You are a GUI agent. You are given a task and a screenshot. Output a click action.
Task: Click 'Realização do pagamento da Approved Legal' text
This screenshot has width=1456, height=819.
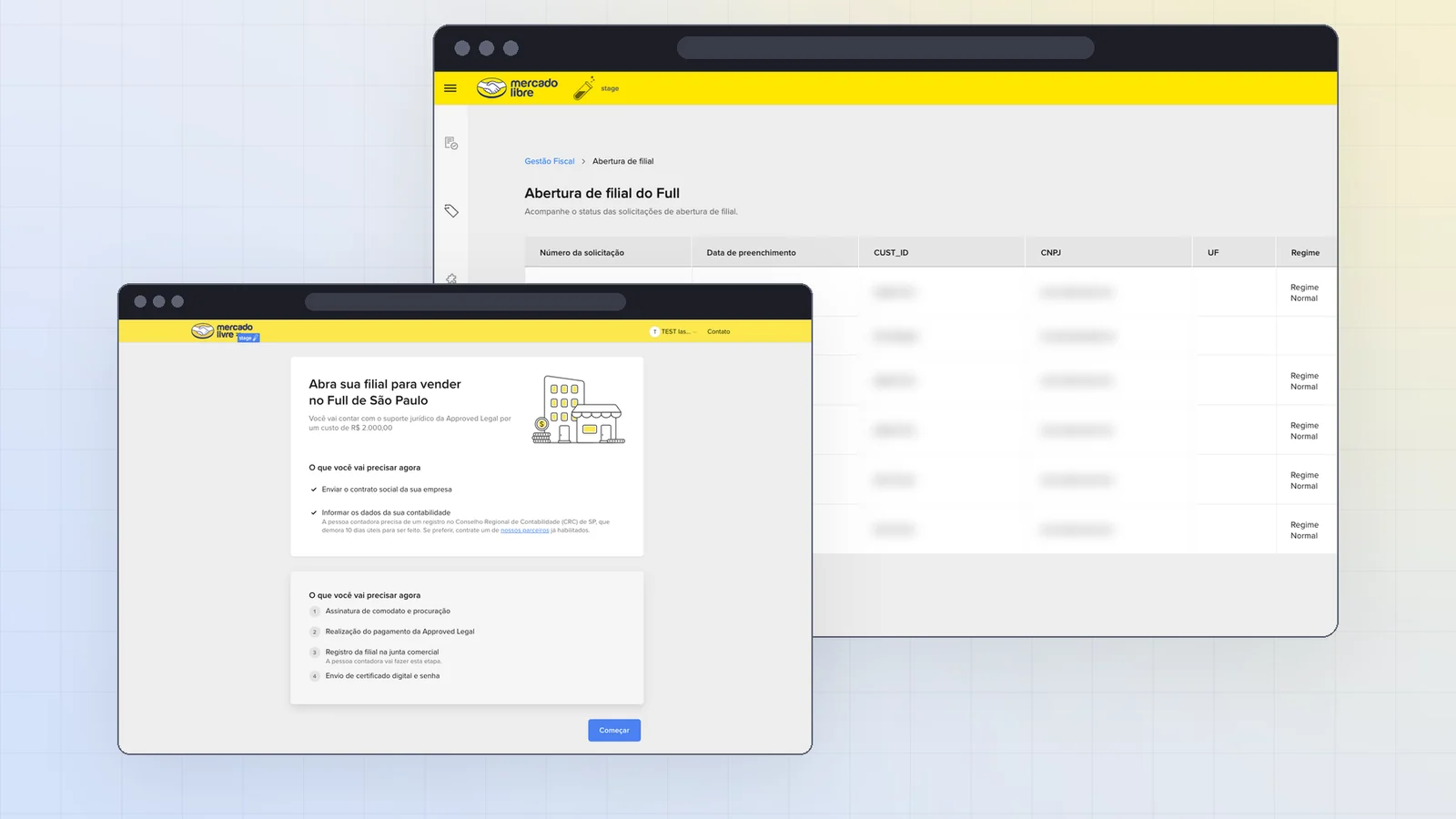400,632
